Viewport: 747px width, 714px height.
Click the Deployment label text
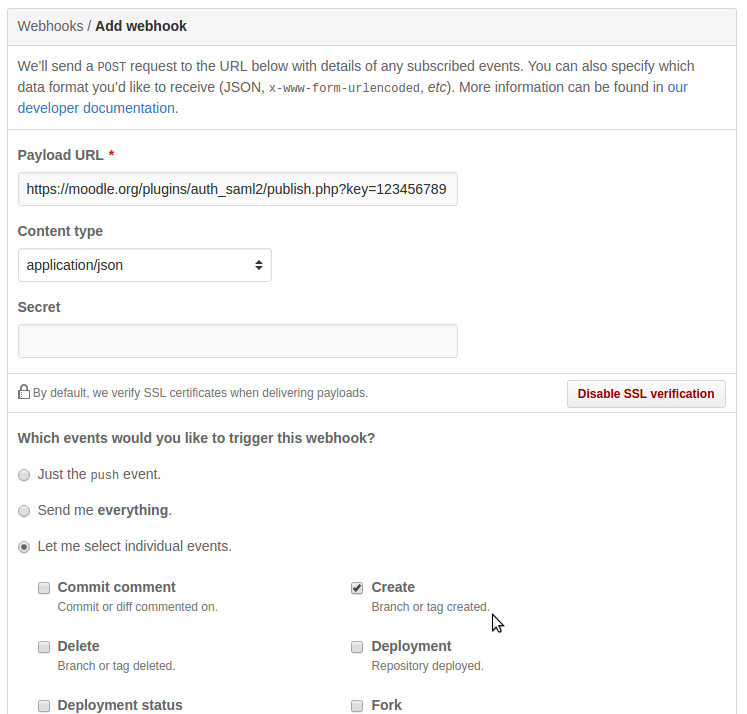[411, 646]
